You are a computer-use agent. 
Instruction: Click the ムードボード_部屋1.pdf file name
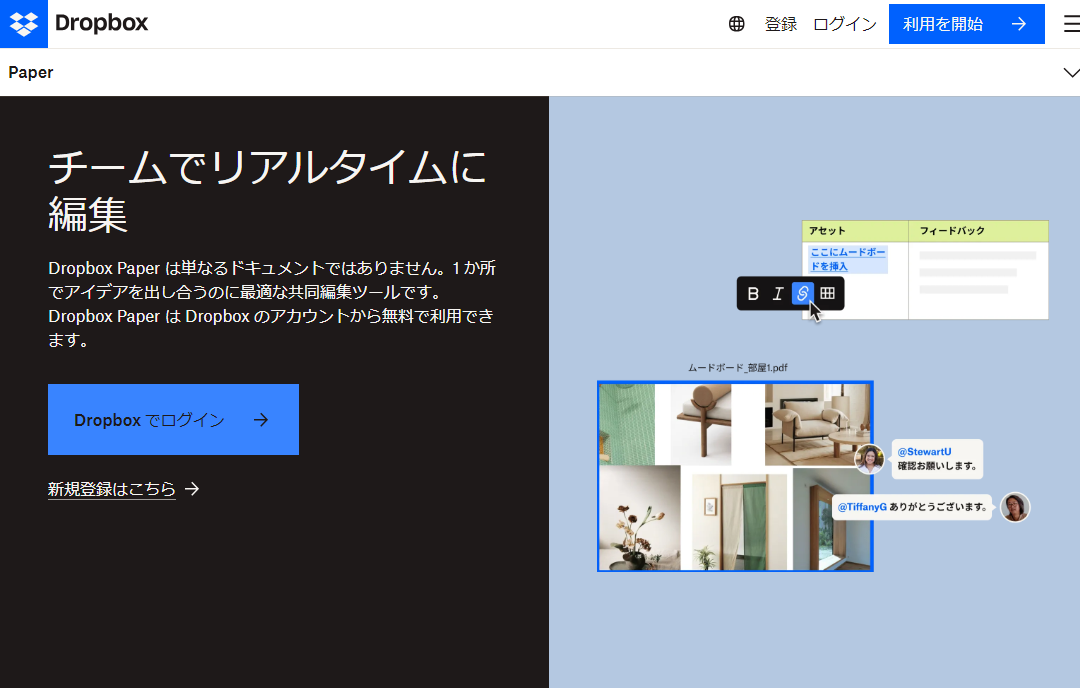pos(738,368)
